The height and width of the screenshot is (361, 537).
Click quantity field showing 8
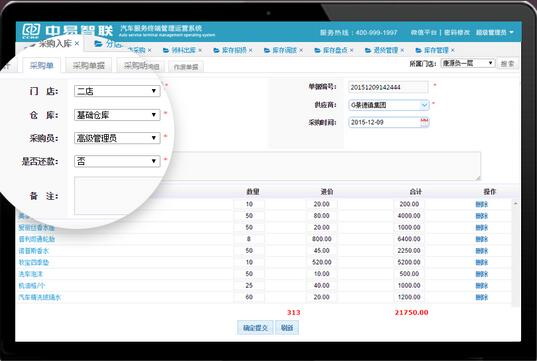click(249, 239)
